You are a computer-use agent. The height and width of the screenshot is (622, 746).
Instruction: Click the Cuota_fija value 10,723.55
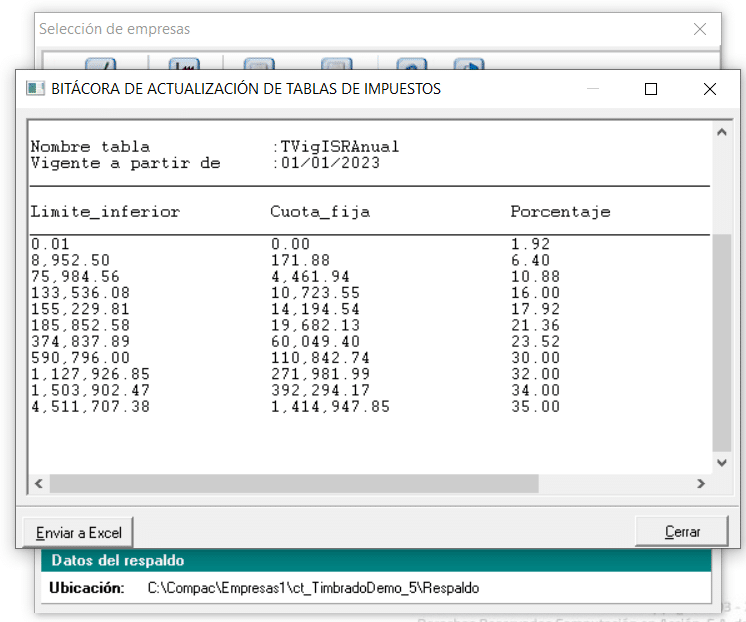pyautogui.click(x=315, y=293)
